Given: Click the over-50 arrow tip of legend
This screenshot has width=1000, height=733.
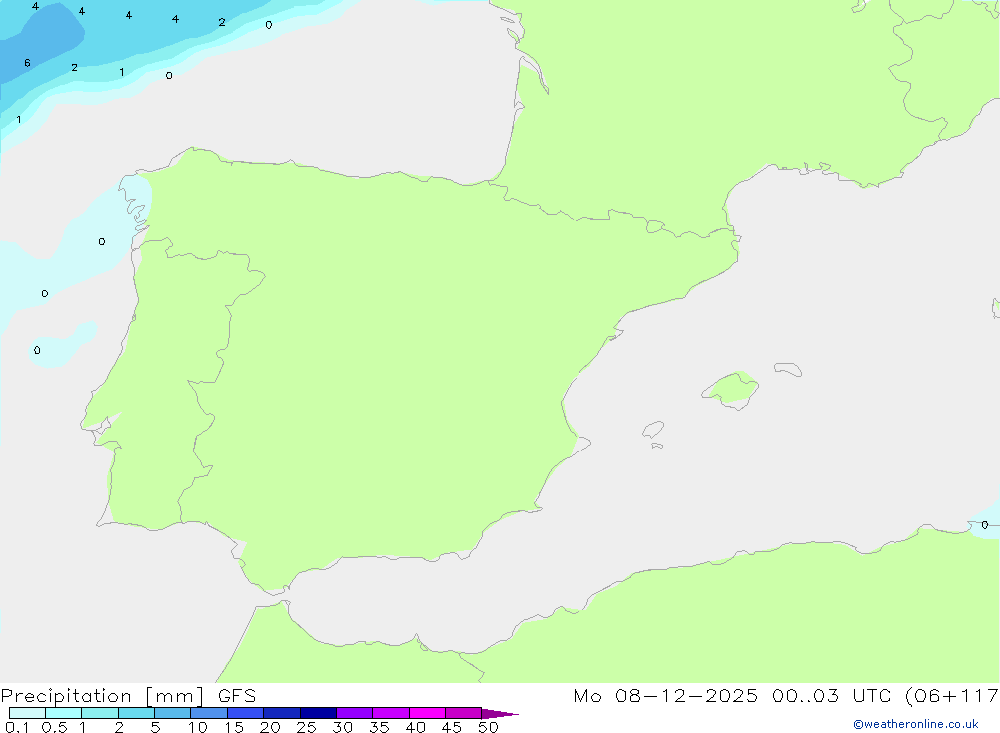Looking at the screenshot, I should tap(499, 714).
